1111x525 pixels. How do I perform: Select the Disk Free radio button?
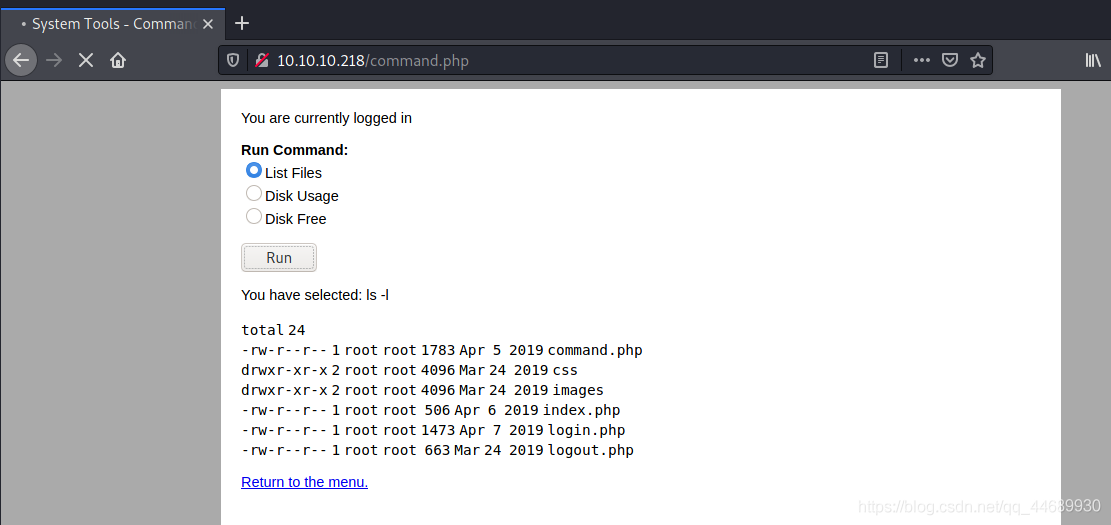pyautogui.click(x=254, y=217)
